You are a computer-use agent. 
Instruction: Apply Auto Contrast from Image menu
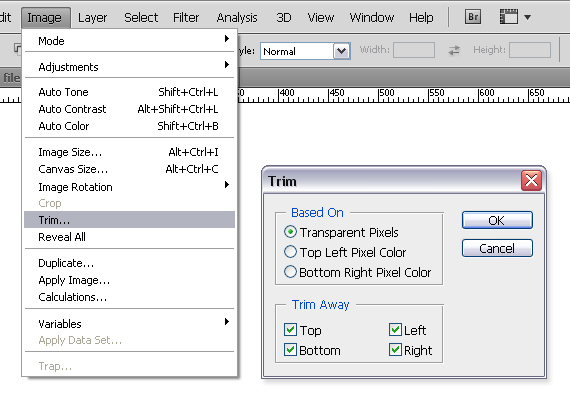pos(129,109)
